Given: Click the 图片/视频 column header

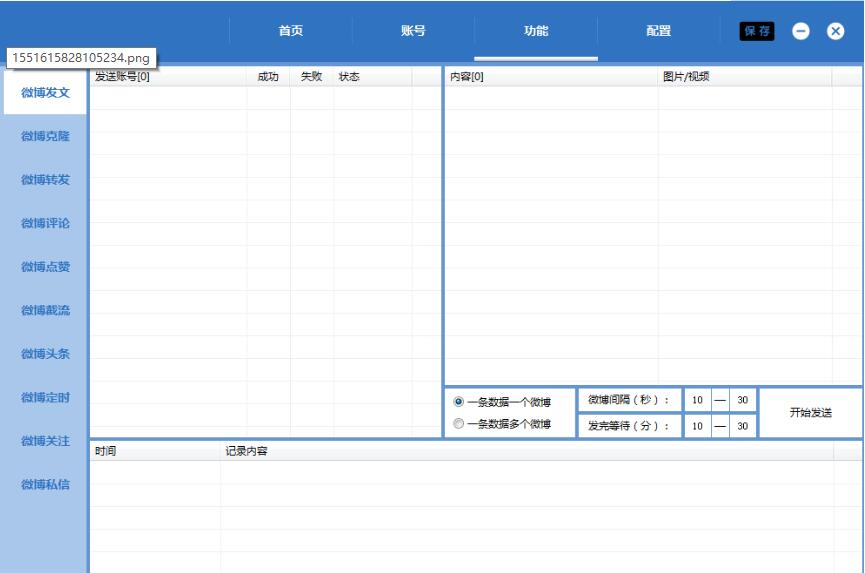Looking at the screenshot, I should point(745,77).
